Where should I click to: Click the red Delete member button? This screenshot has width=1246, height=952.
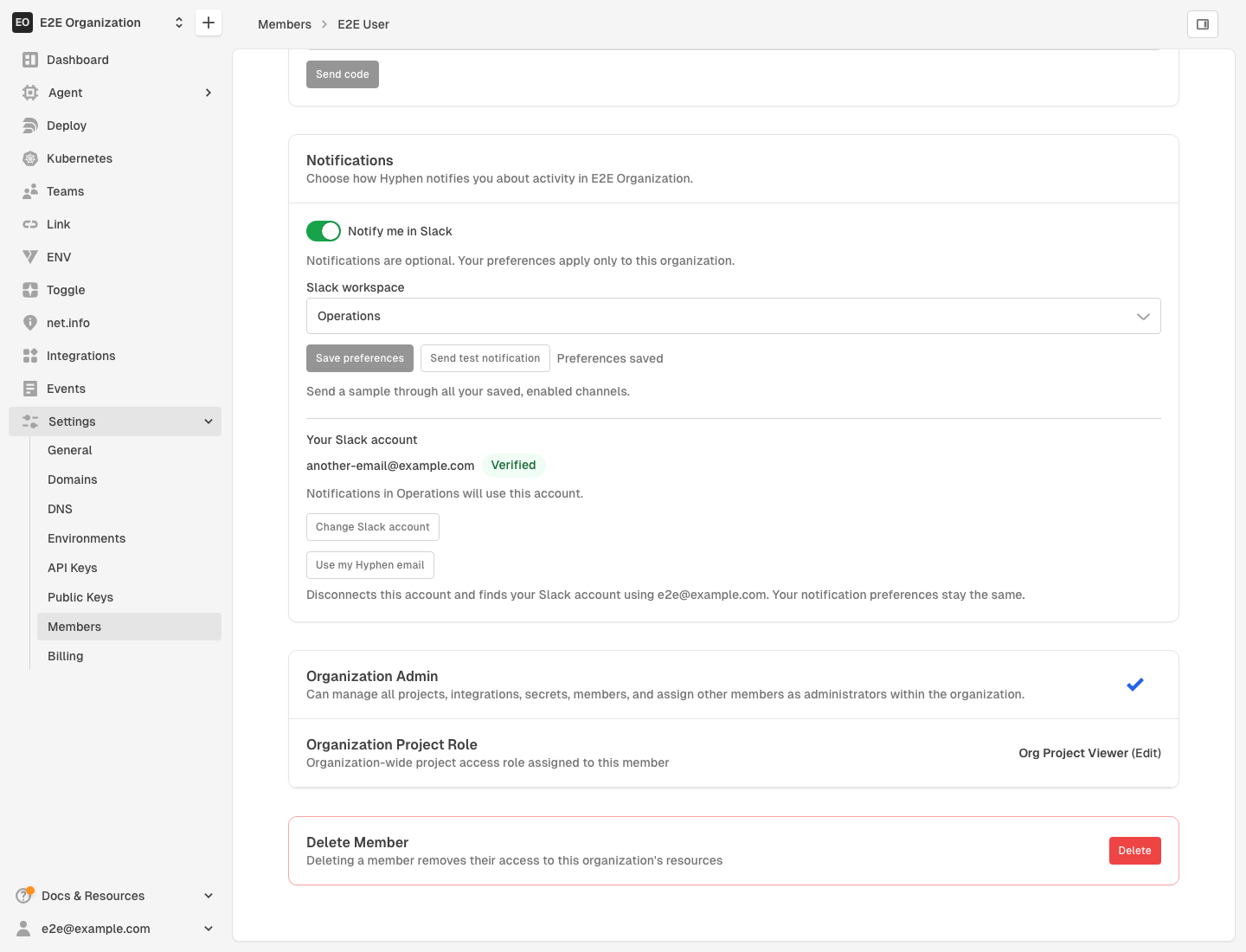coord(1135,851)
